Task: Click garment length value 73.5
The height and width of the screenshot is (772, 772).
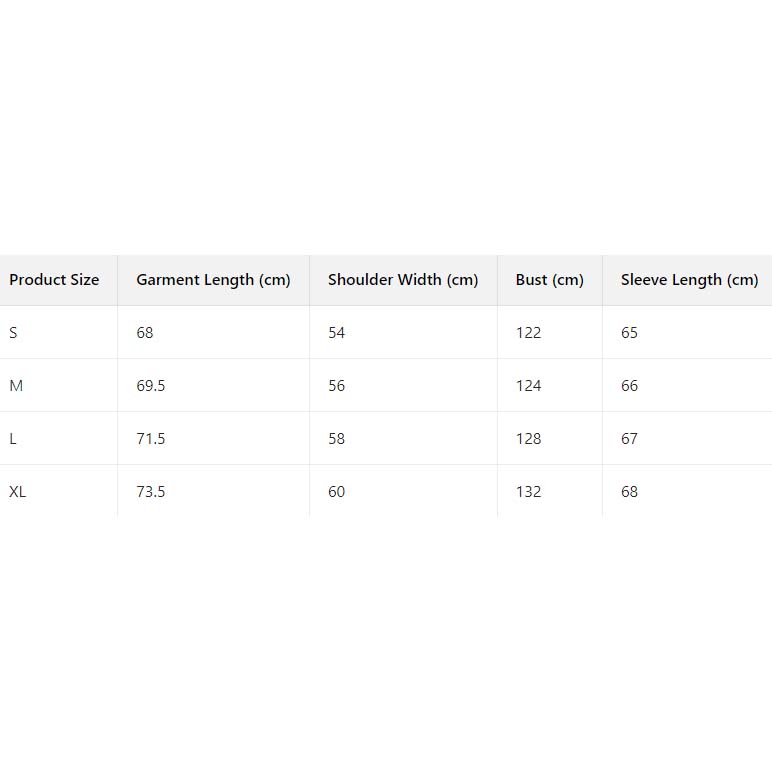Action: [151, 492]
